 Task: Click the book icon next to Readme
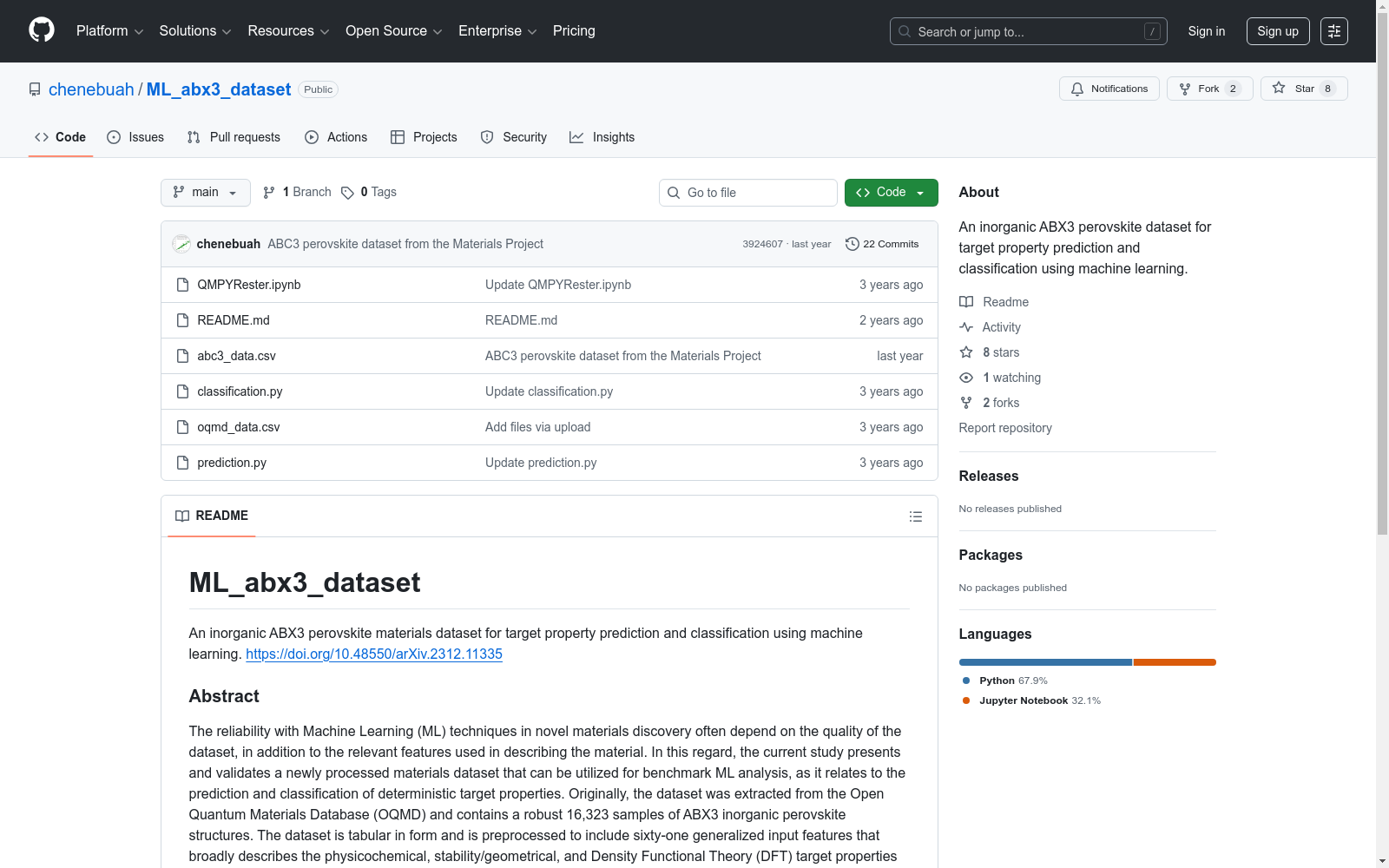(x=966, y=302)
